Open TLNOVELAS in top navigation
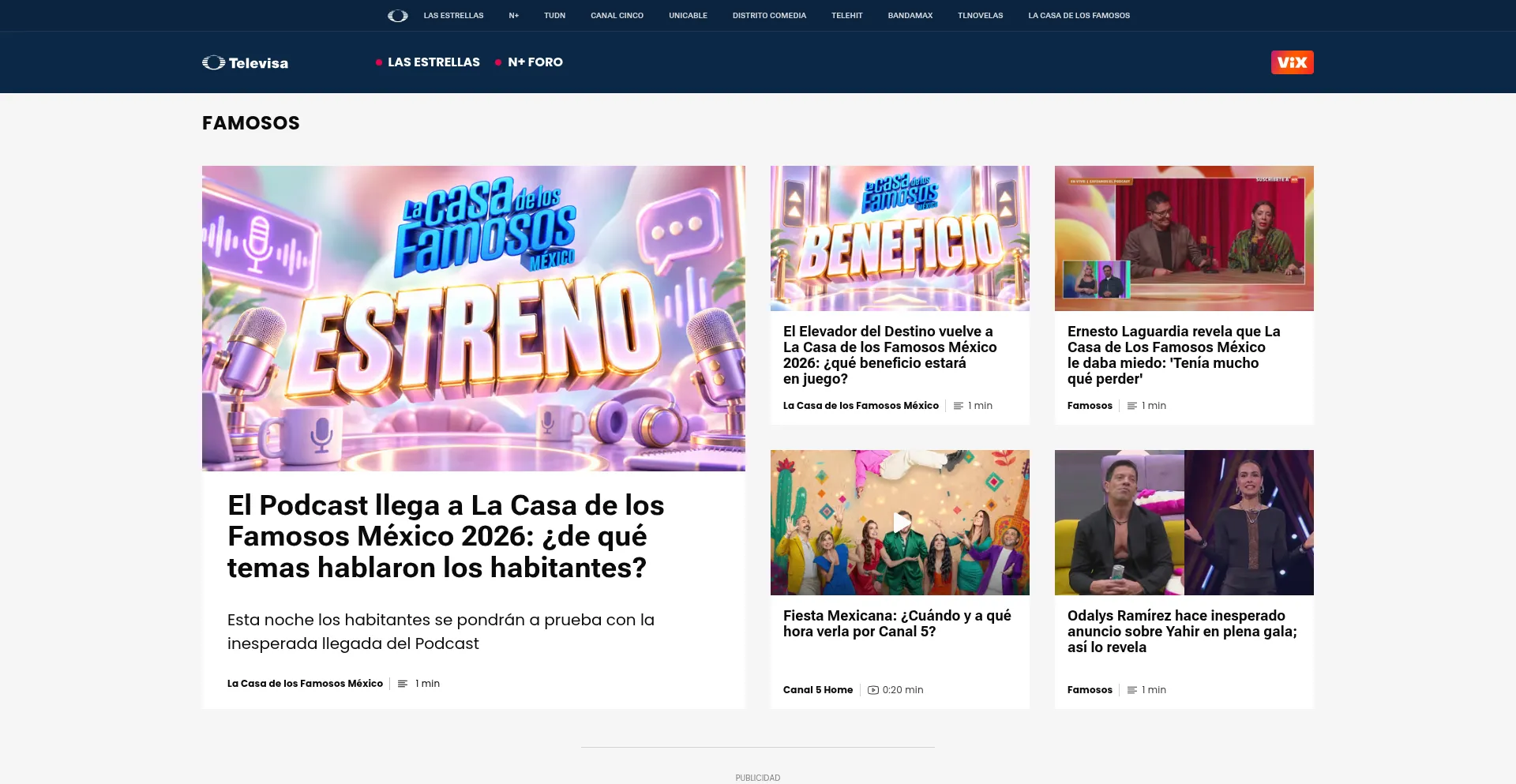 pyautogui.click(x=980, y=16)
